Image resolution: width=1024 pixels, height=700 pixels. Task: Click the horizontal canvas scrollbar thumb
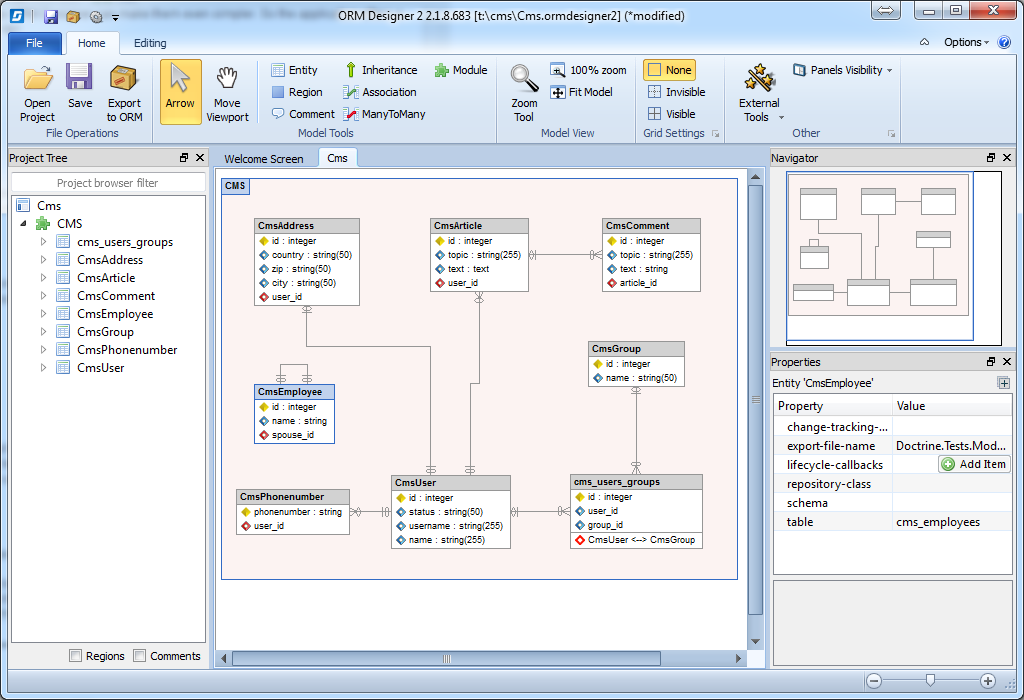tap(446, 658)
